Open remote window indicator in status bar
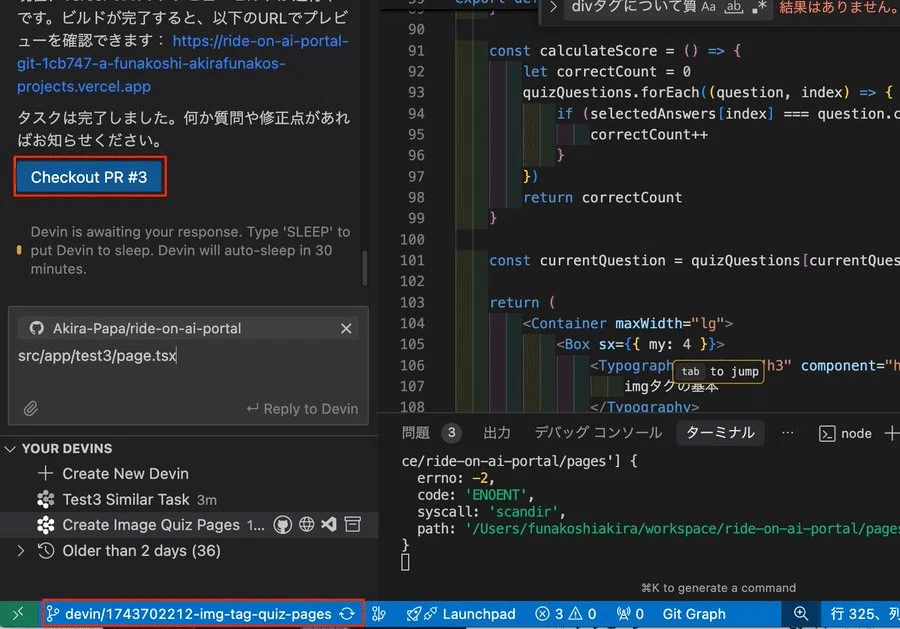Viewport: 900px width, 629px height. pos(18,614)
